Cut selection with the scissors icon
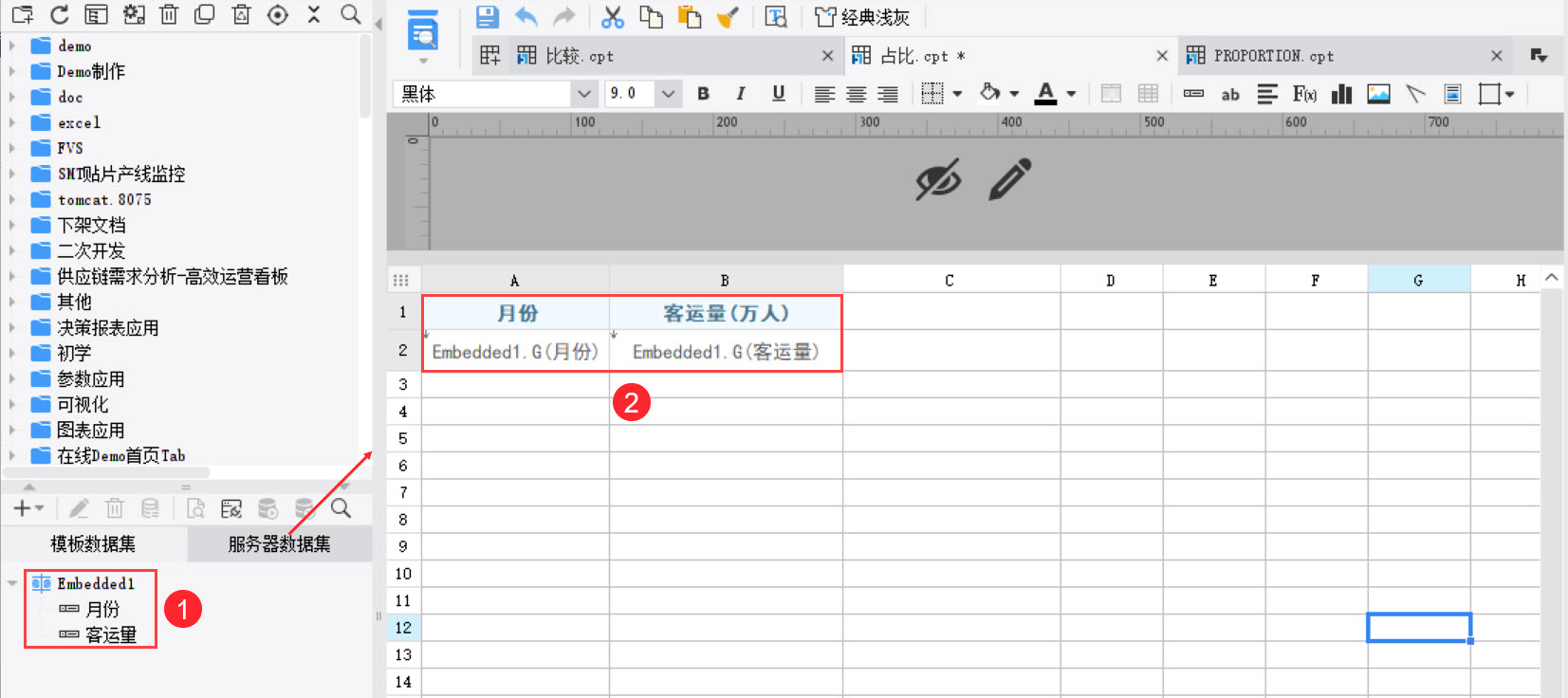 [613, 16]
